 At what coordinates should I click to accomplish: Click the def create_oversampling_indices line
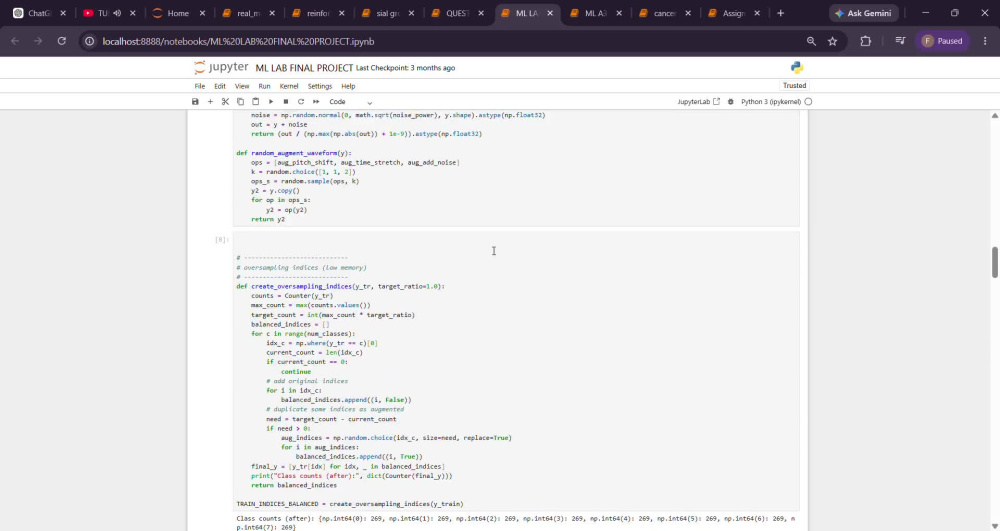coord(341,286)
